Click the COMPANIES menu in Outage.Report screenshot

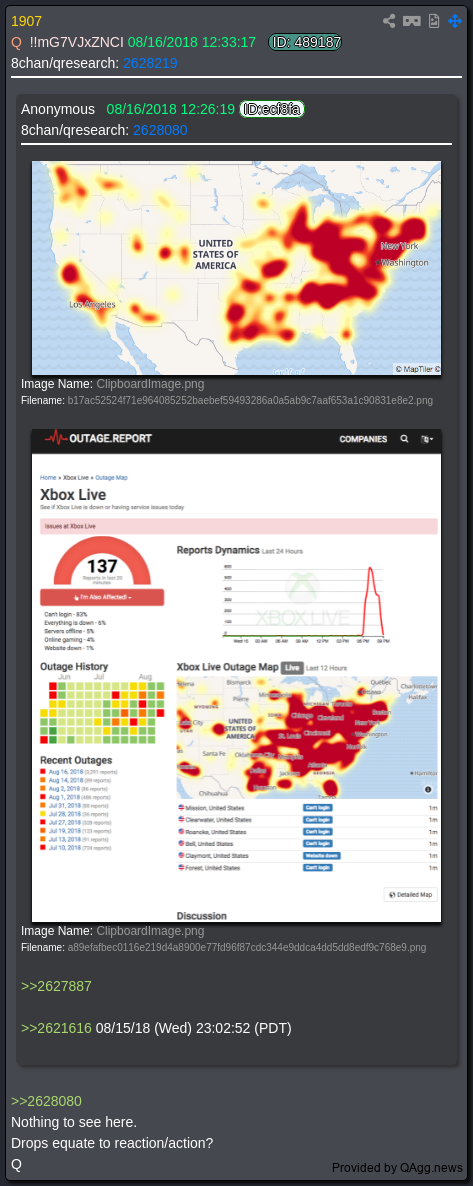coord(363,439)
